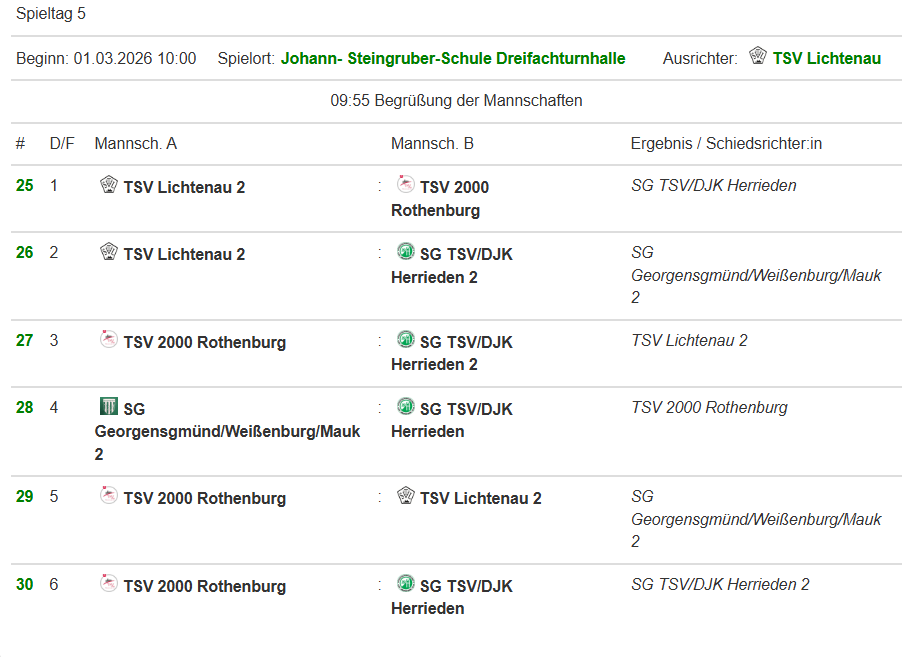The image size is (907, 657).
Task: Click TSV 2000 Rothenburg logo in match 25
Action: point(406,185)
